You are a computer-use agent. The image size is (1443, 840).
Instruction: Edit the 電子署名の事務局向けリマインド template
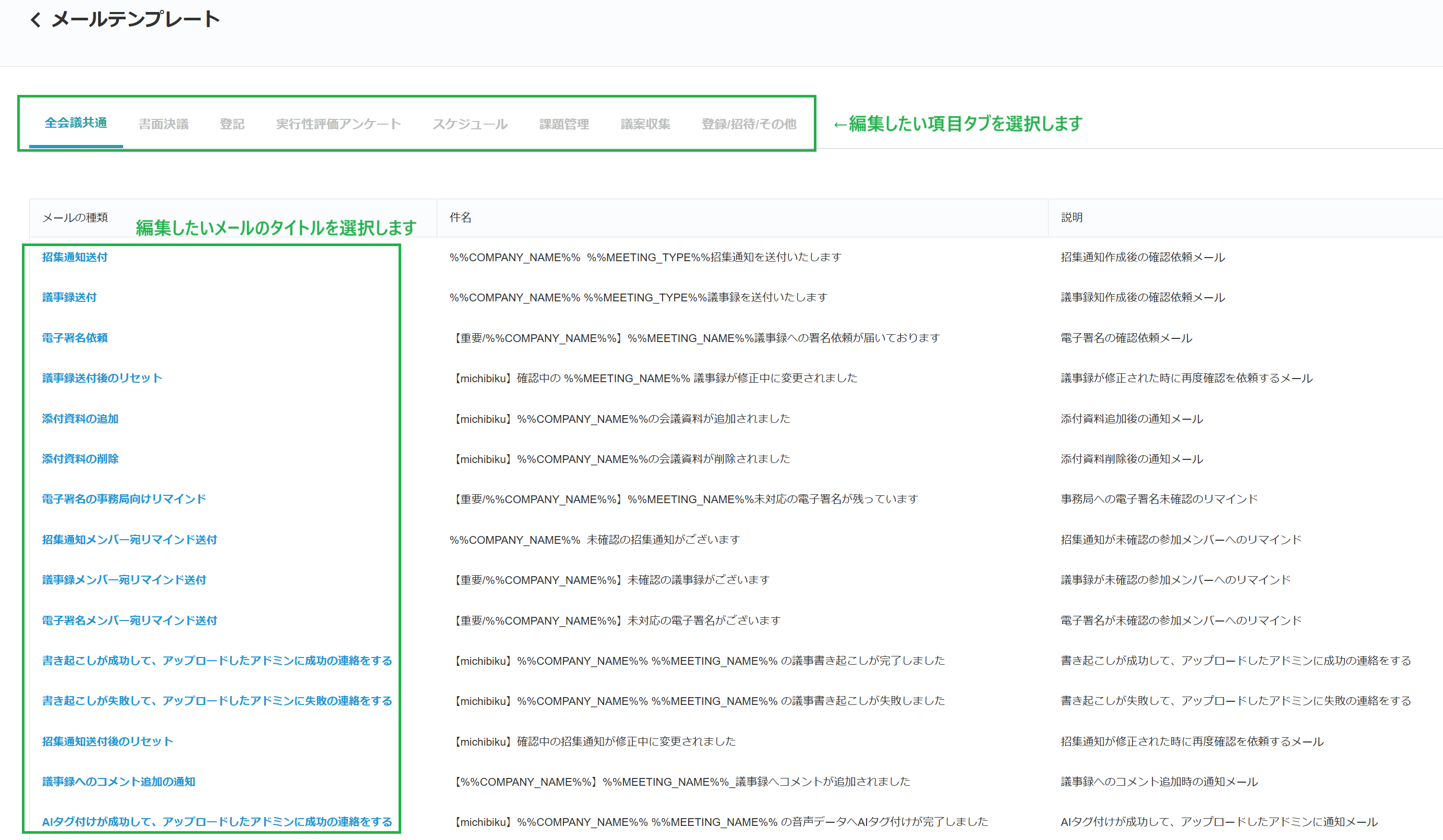[124, 499]
